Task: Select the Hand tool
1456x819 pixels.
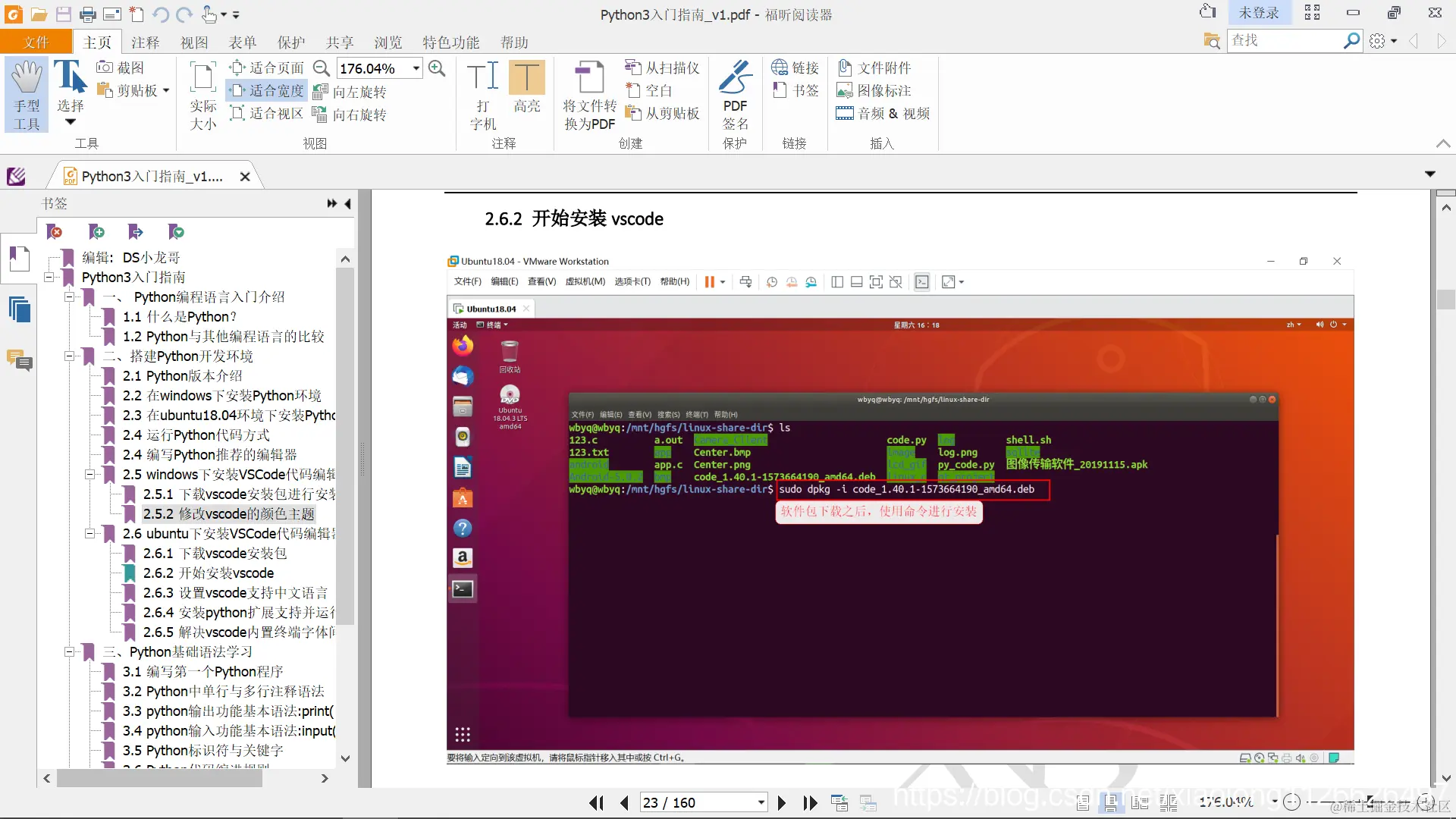Action: [27, 94]
